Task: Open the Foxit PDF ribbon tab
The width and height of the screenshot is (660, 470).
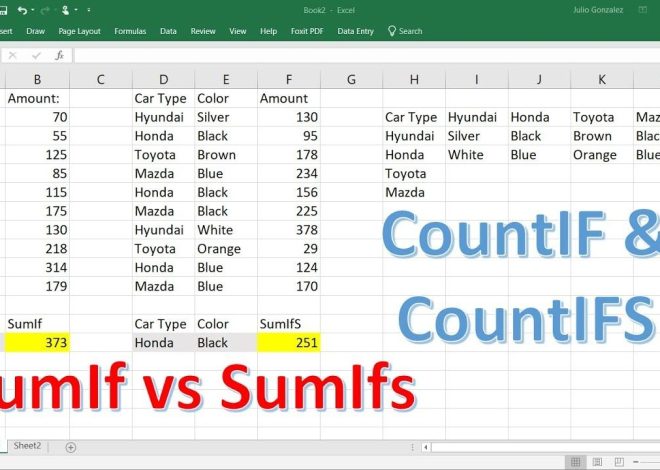Action: pyautogui.click(x=307, y=31)
